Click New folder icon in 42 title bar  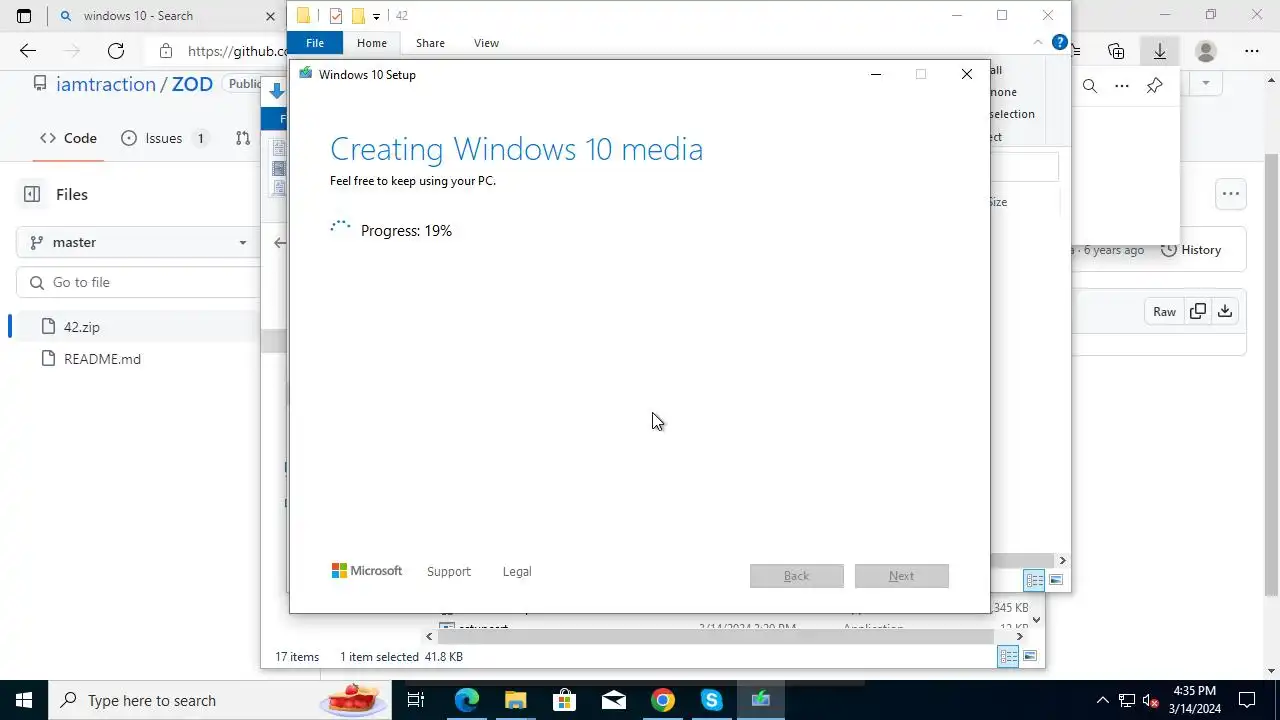[x=358, y=16]
